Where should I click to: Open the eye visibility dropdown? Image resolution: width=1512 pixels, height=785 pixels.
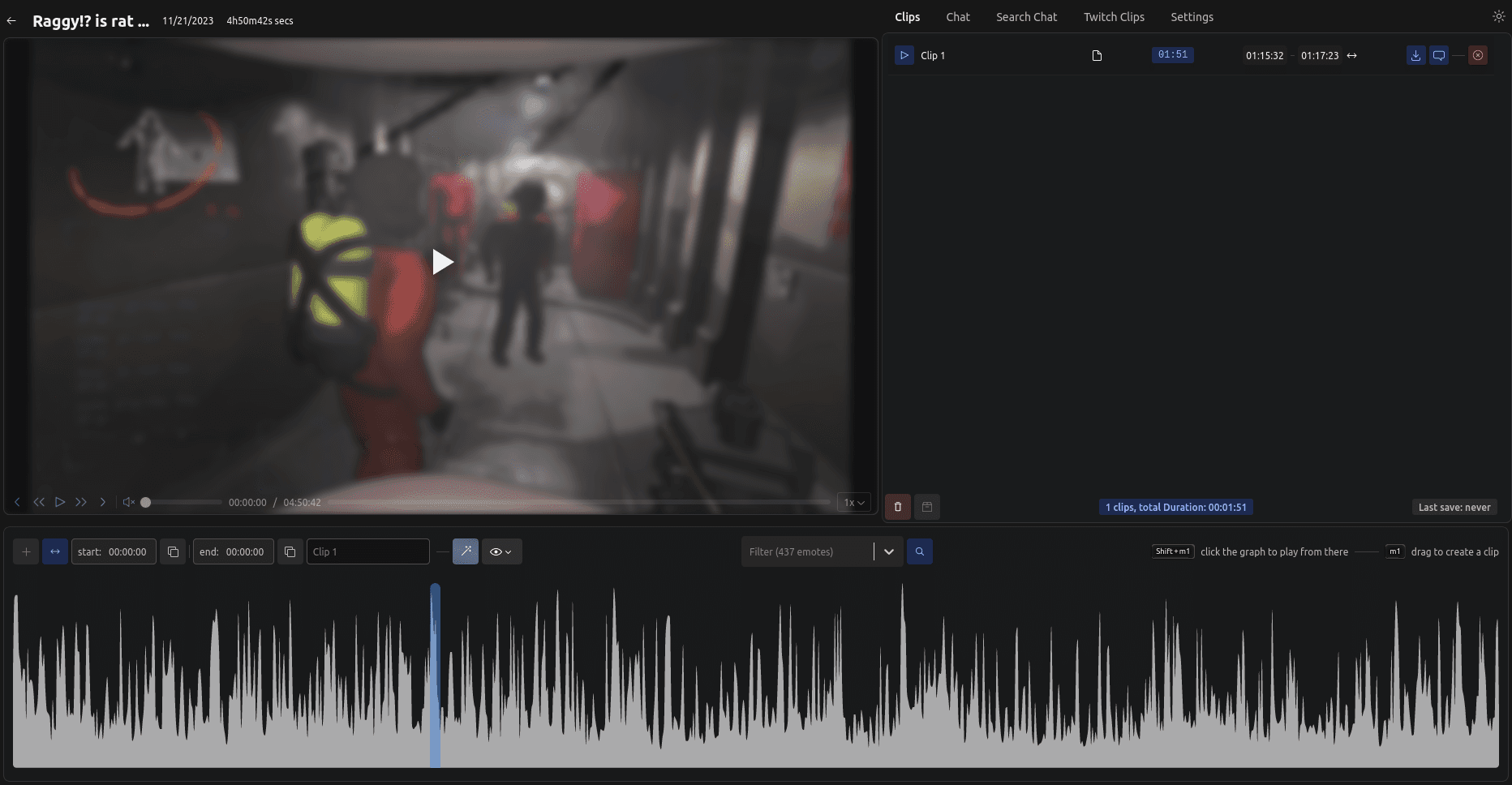(501, 551)
